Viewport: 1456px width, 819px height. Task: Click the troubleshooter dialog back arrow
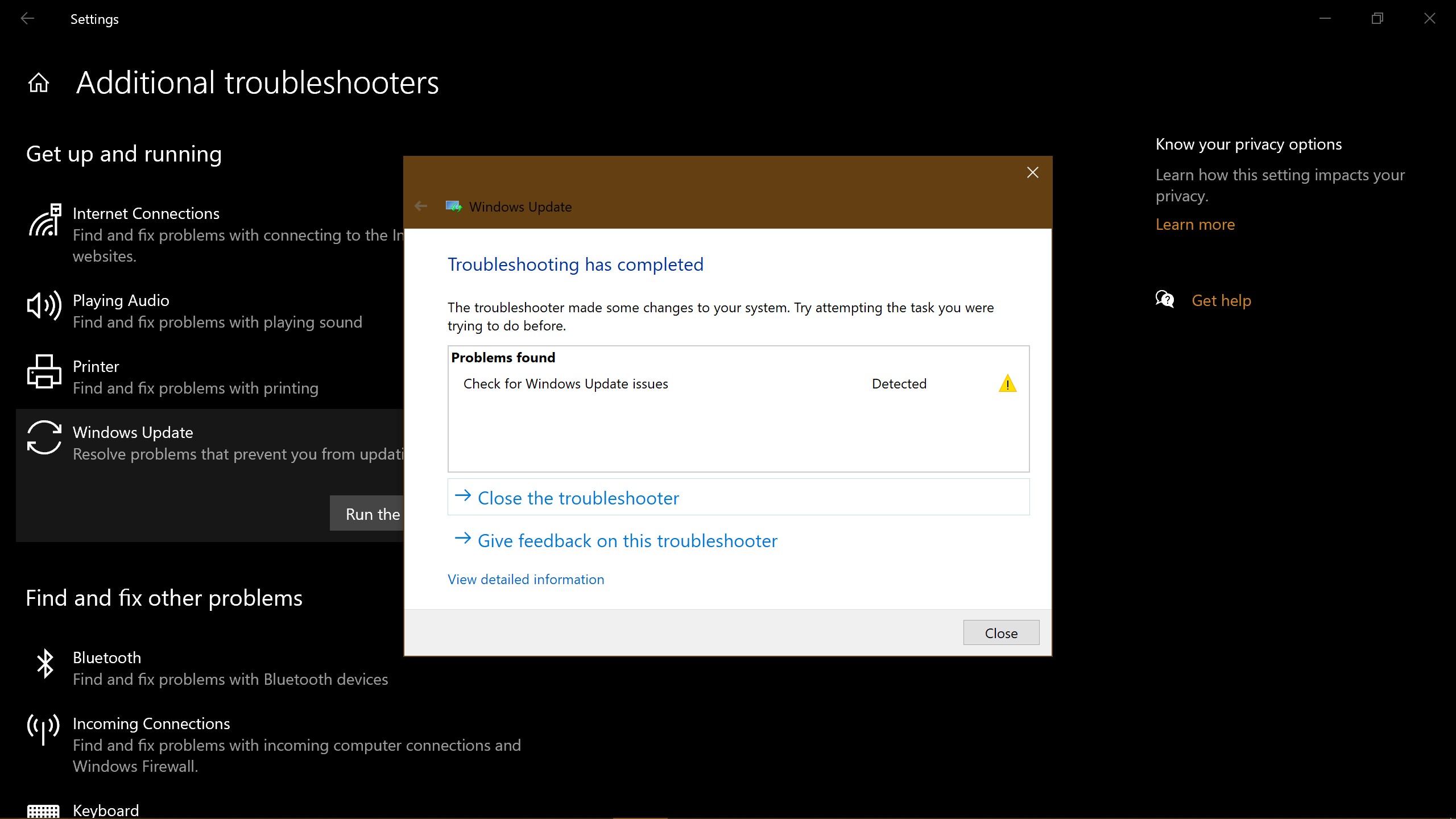click(421, 206)
